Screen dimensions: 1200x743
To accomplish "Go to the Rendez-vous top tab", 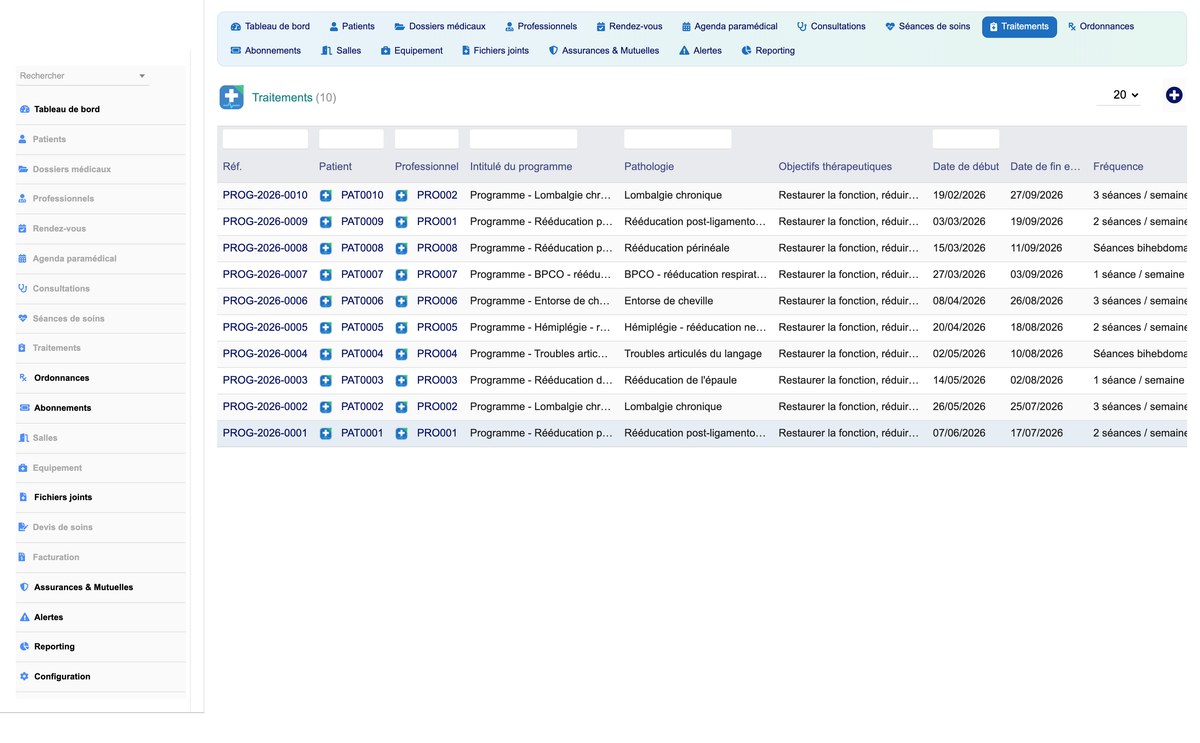I will [629, 26].
